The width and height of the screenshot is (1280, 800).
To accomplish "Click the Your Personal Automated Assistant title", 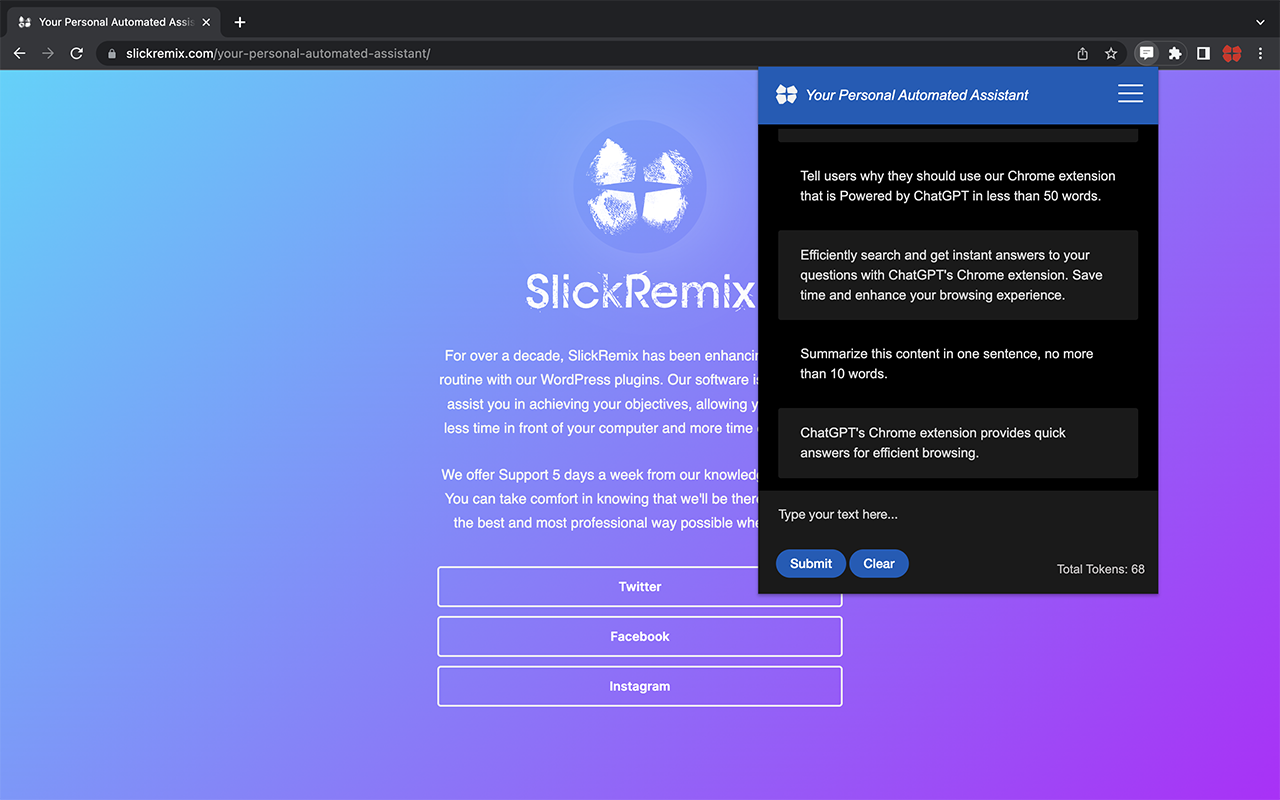I will click(x=917, y=95).
